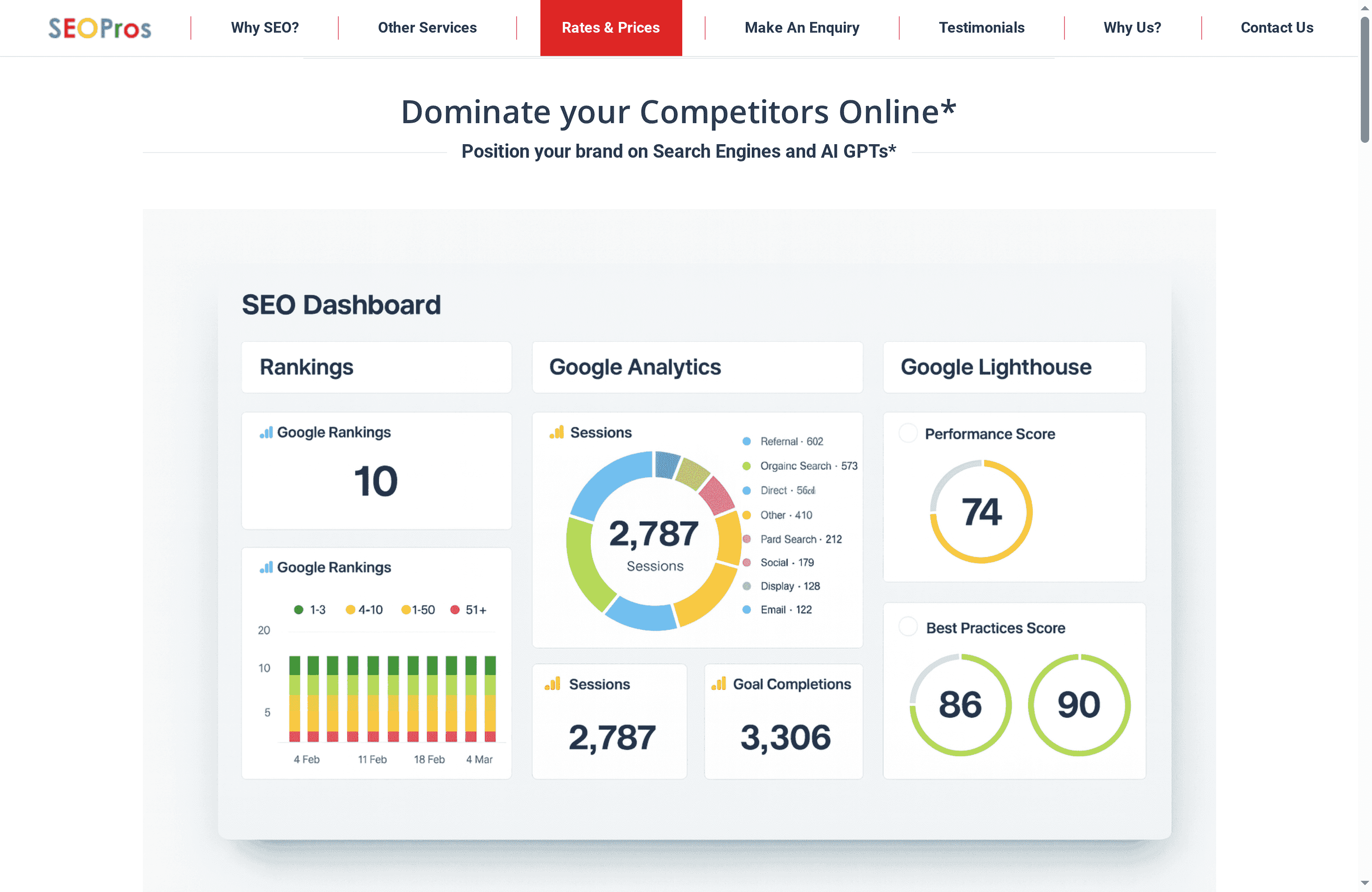
Task: Click the icon next to the lower Sessions card
Action: click(553, 684)
